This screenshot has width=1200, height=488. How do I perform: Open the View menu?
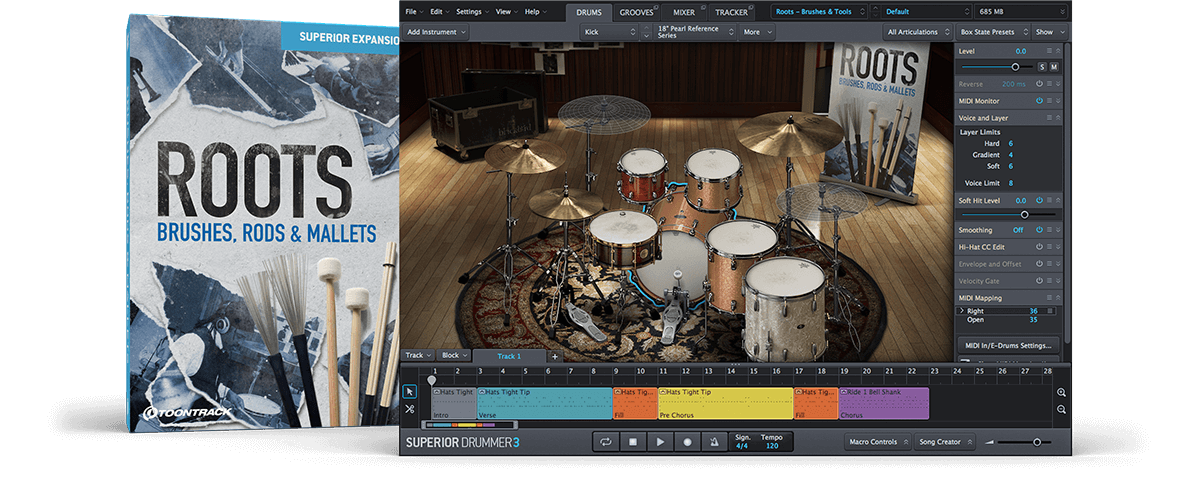coord(506,12)
